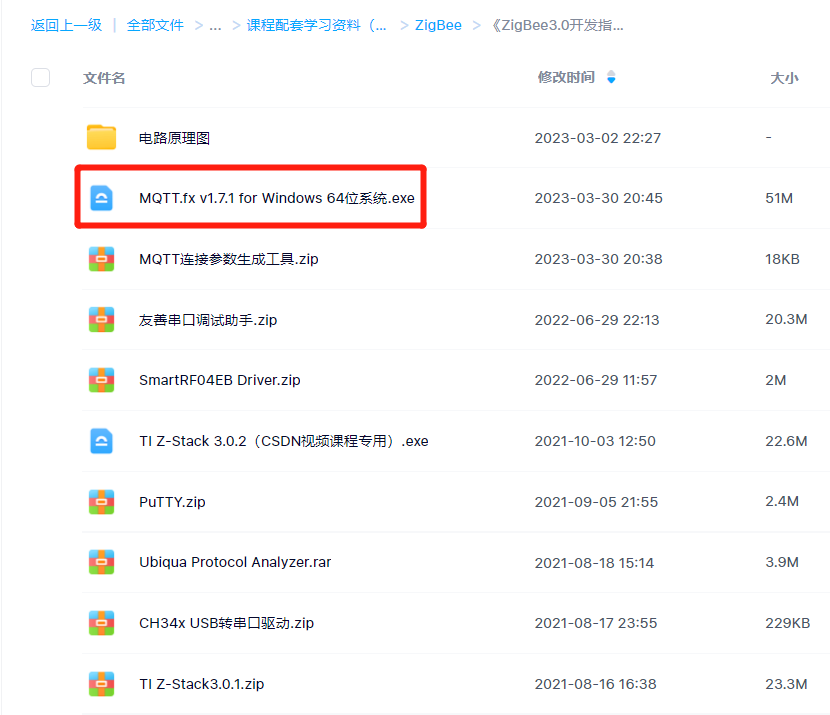Open 全部文件 from the breadcrumb
The height and width of the screenshot is (715, 830).
pyautogui.click(x=155, y=25)
